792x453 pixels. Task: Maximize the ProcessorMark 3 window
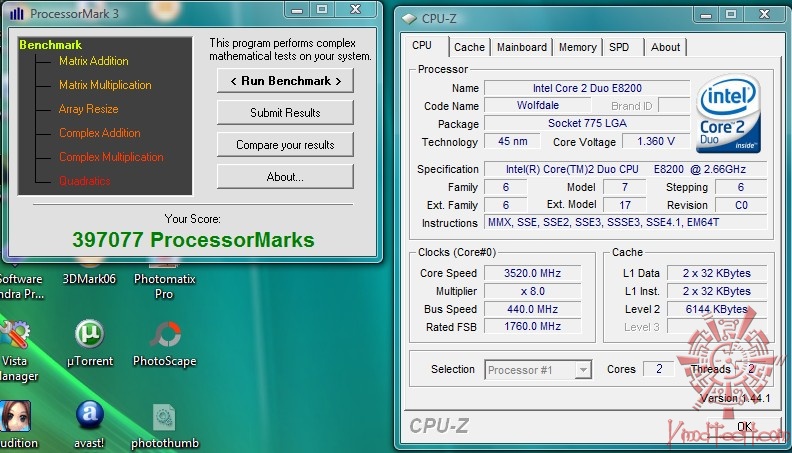322,10
